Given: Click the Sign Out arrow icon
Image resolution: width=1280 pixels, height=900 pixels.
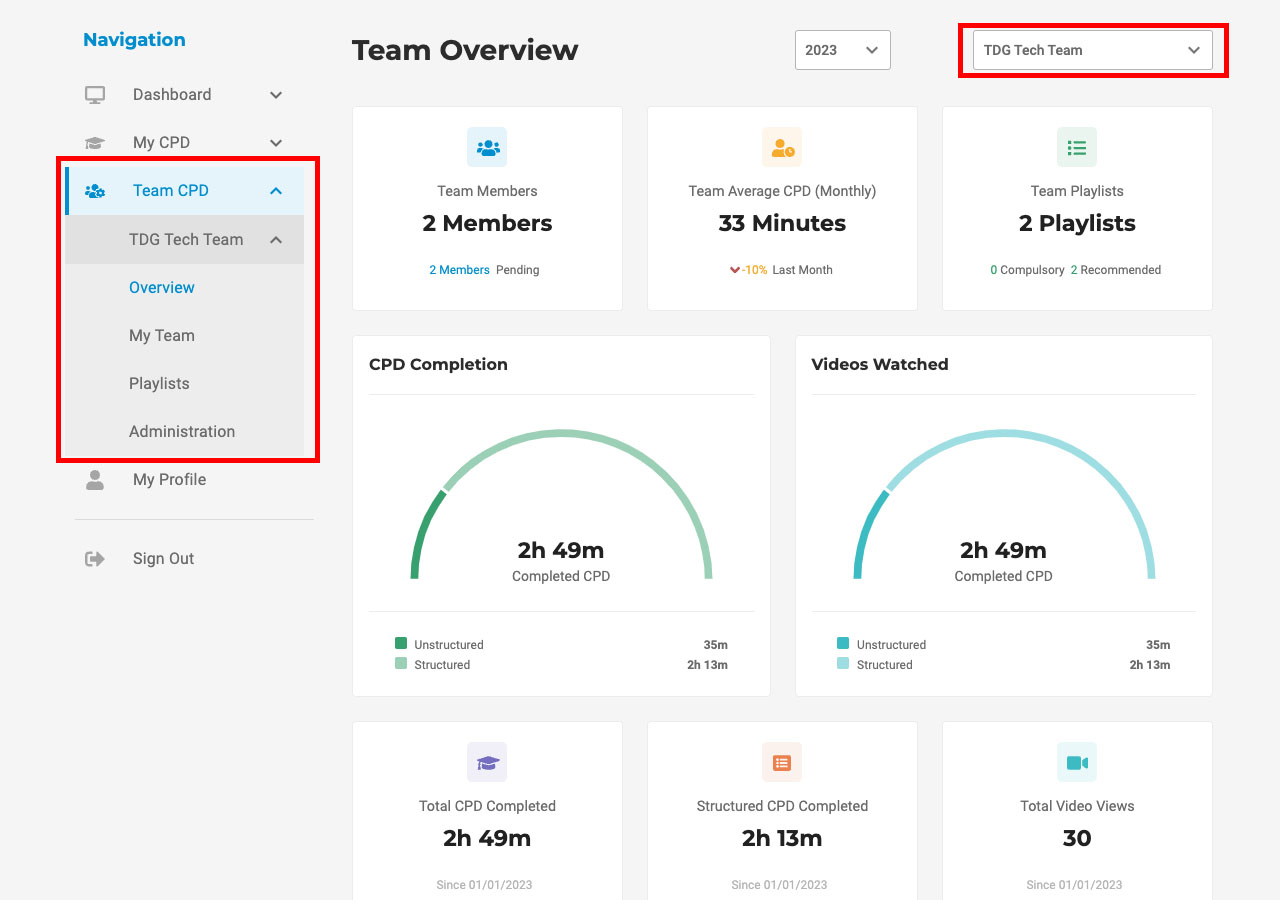Looking at the screenshot, I should 95,559.
